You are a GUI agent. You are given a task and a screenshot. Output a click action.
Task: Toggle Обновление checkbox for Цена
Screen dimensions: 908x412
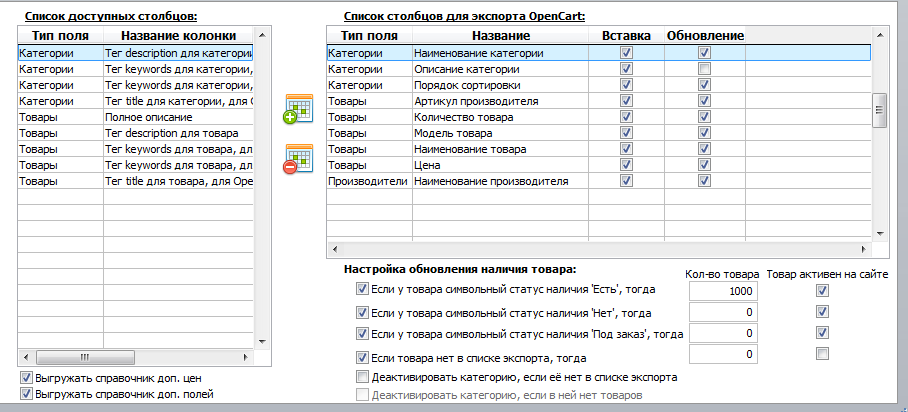tap(704, 165)
